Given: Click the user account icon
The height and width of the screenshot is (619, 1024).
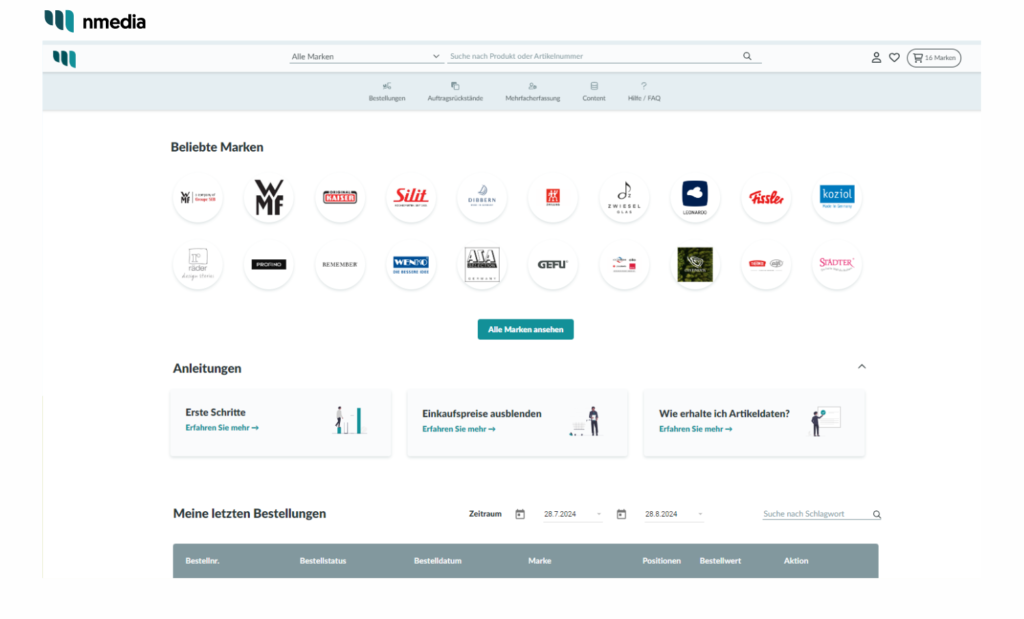Looking at the screenshot, I should 877,57.
